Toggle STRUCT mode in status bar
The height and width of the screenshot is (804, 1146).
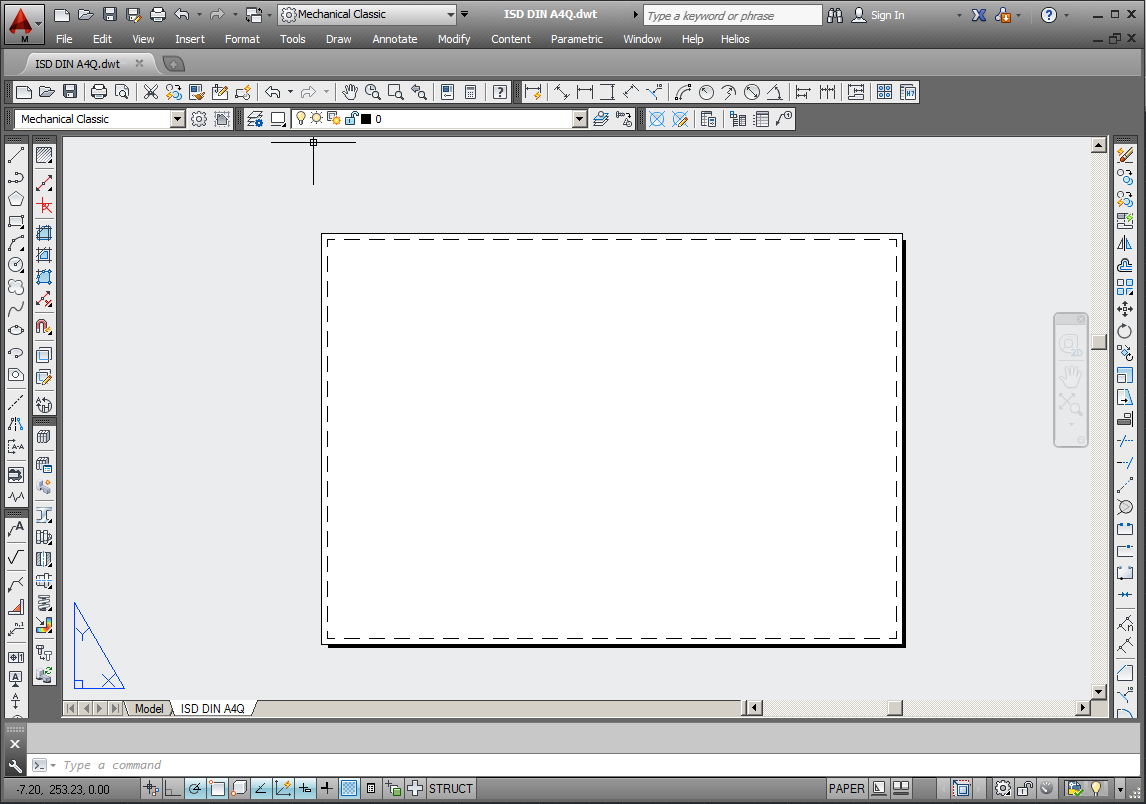[450, 789]
